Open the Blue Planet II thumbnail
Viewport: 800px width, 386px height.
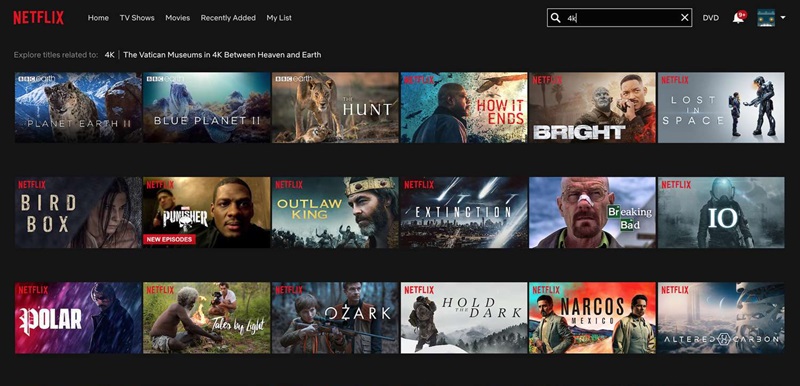[x=207, y=107]
